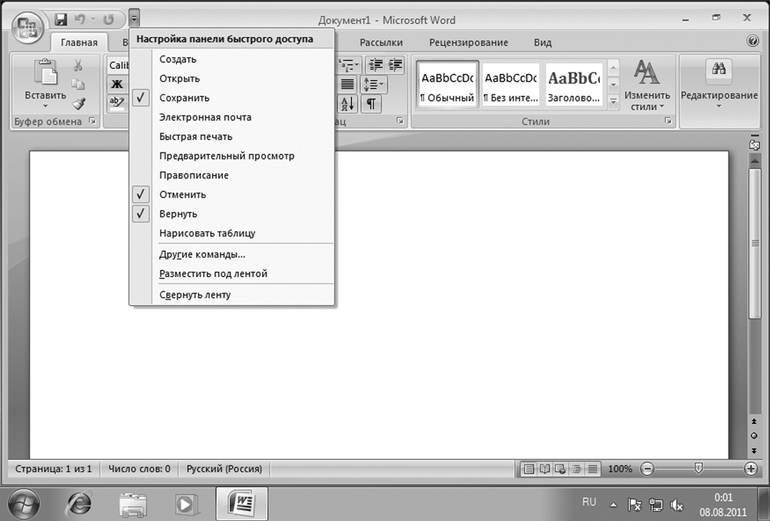Collapse the quick access customize dropdown arrow
770x521 pixels.
[135, 19]
